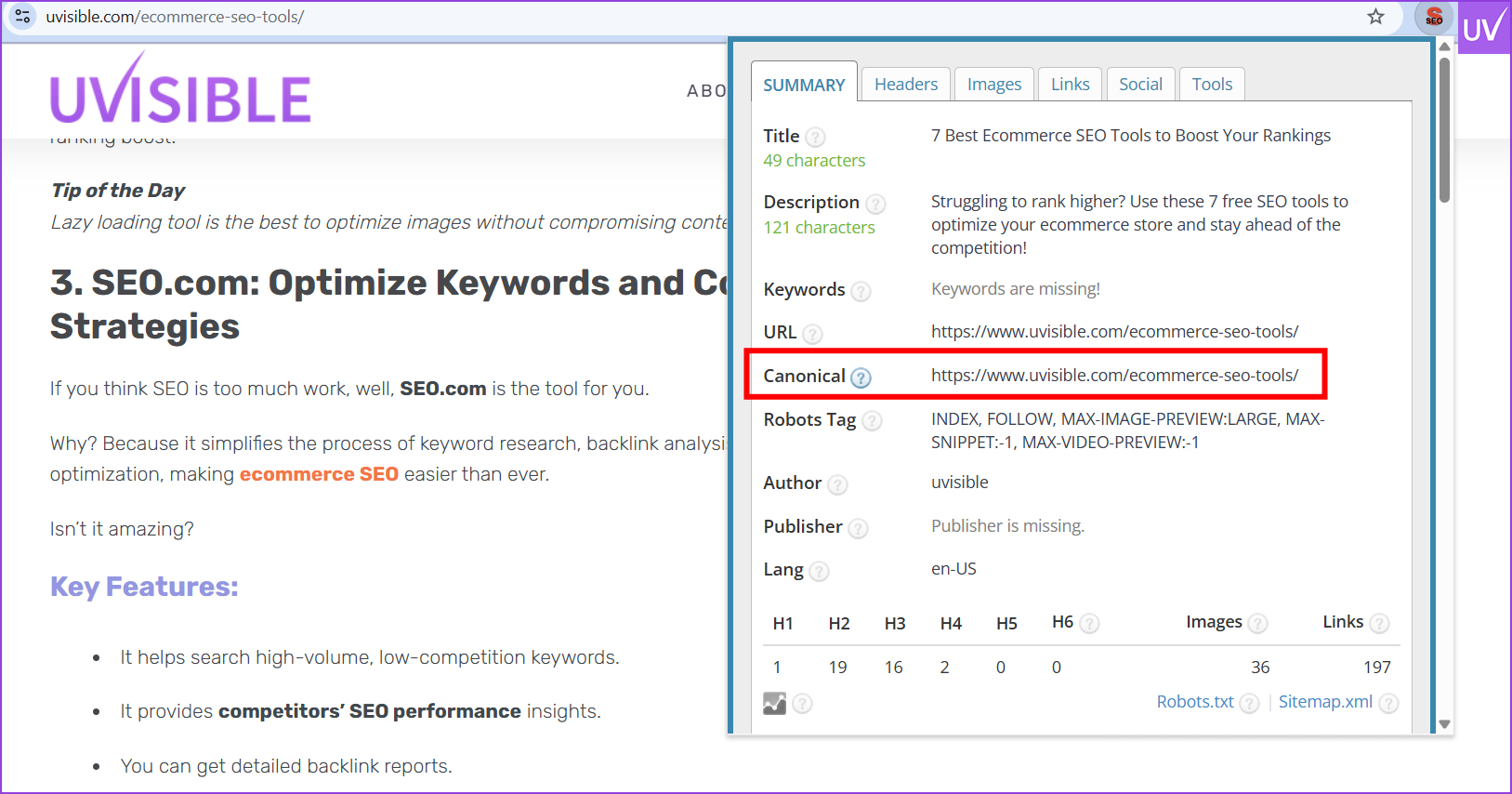This screenshot has width=1512, height=794.
Task: Bookmark this page with the star icon
Action: click(x=1375, y=17)
